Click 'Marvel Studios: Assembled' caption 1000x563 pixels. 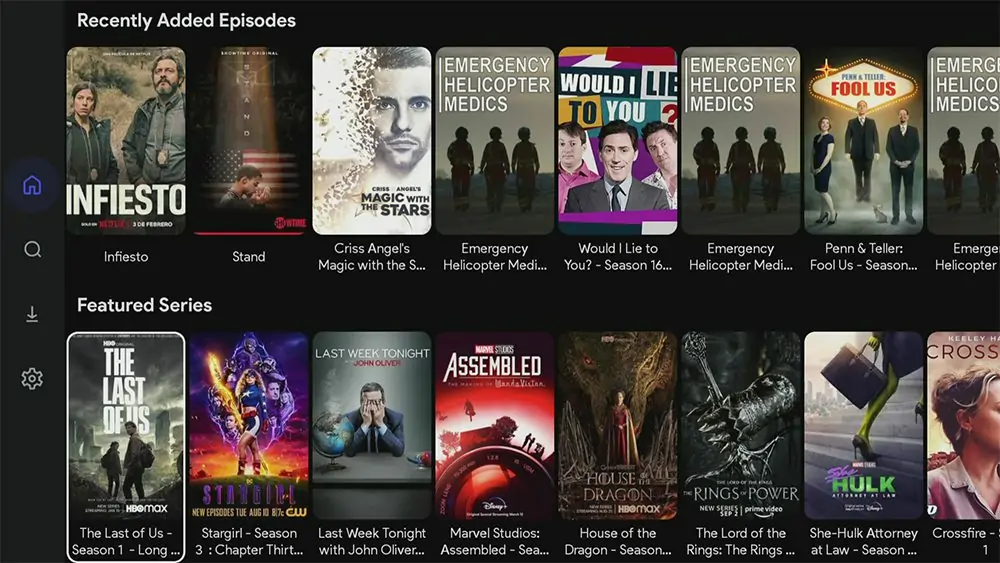(495, 541)
